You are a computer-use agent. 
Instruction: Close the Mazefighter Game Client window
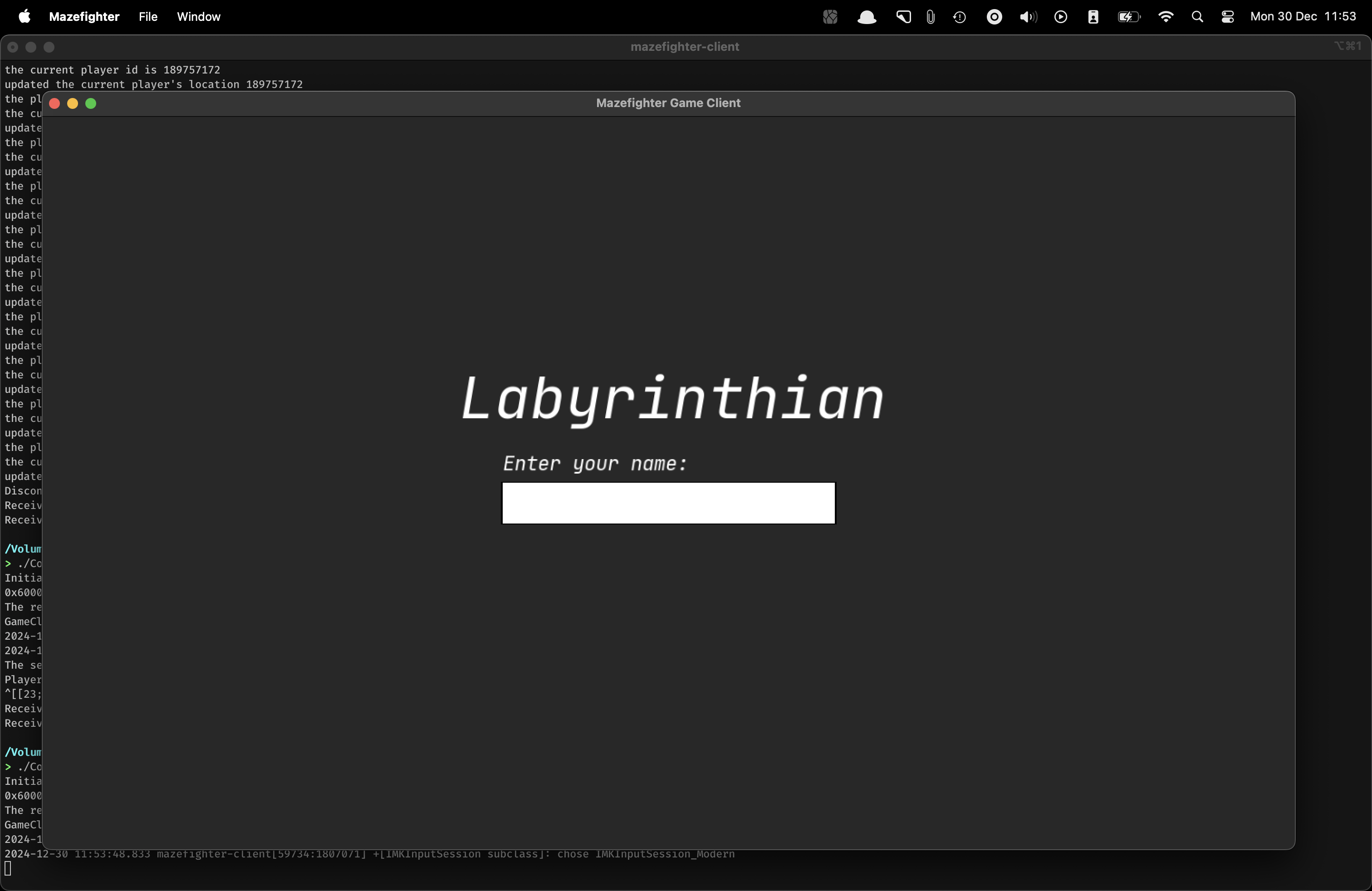tap(55, 104)
